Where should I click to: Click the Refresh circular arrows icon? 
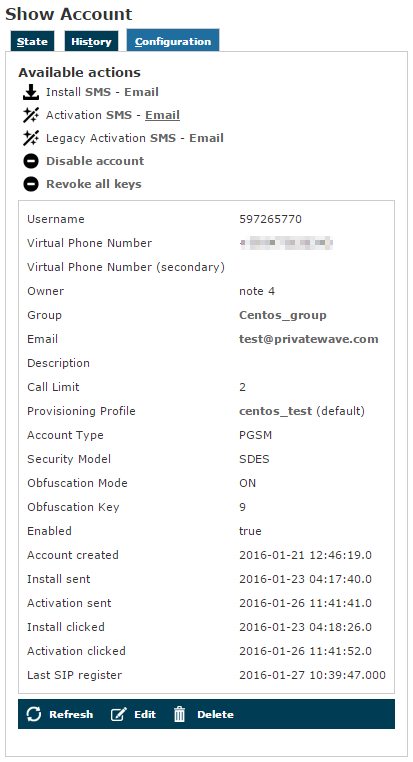34,714
